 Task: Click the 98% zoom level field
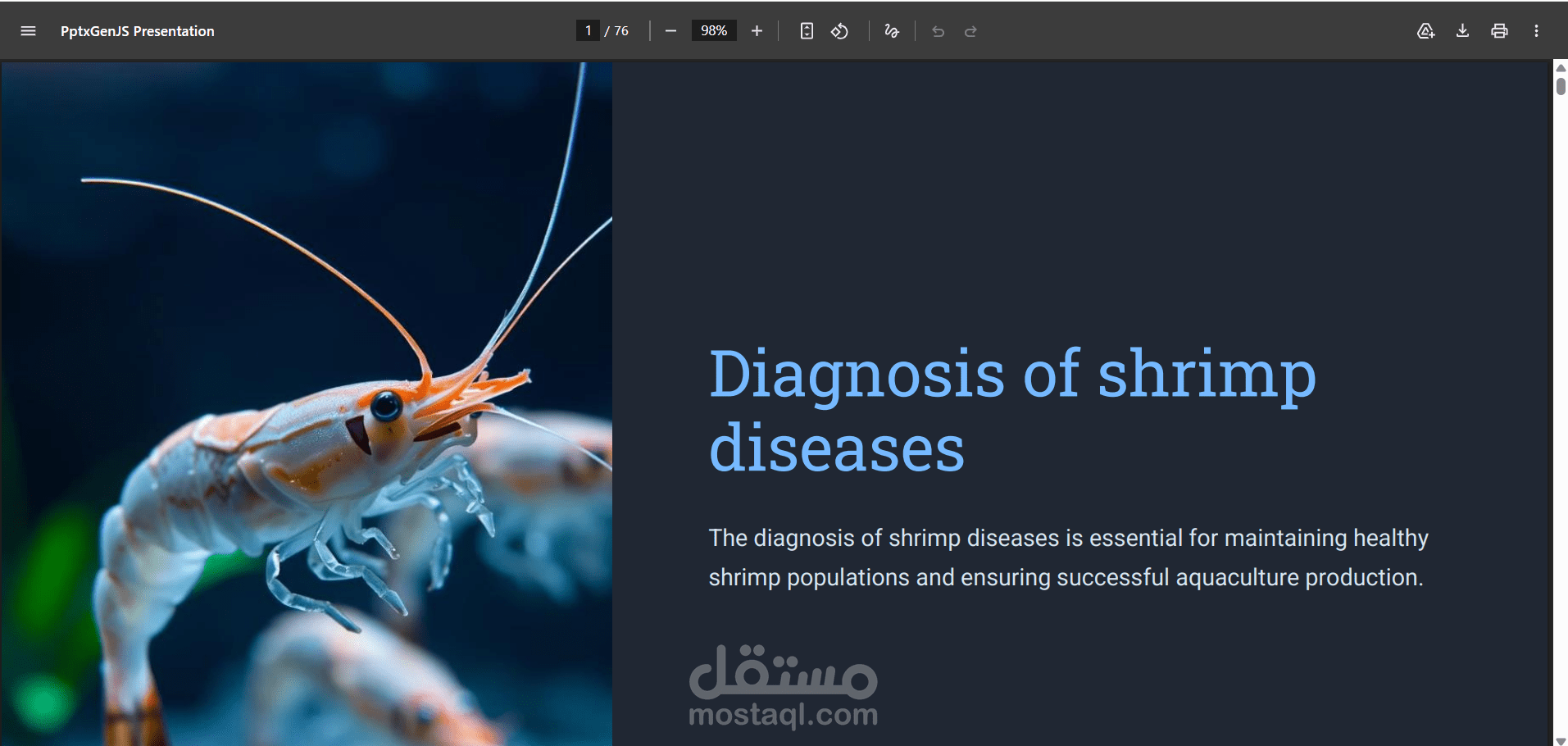point(714,31)
